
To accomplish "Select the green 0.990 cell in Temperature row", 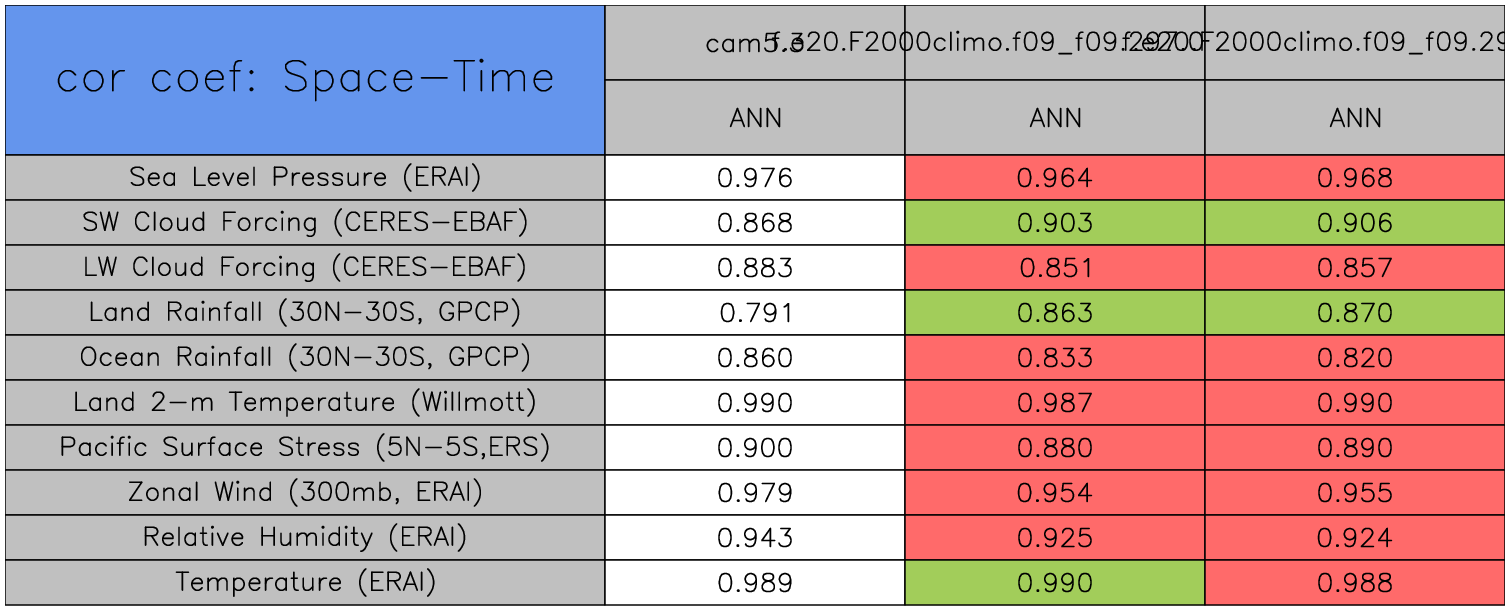I will coord(1055,583).
